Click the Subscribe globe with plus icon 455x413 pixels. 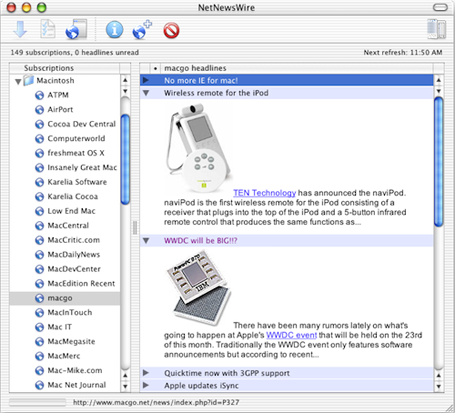(x=142, y=30)
